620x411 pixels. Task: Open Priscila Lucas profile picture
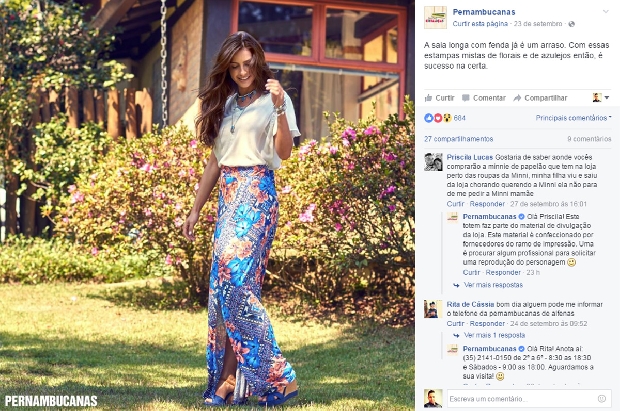433,162
